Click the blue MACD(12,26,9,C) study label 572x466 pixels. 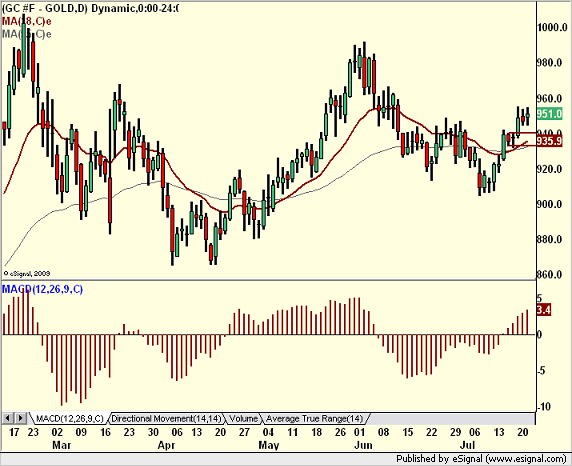click(x=43, y=289)
